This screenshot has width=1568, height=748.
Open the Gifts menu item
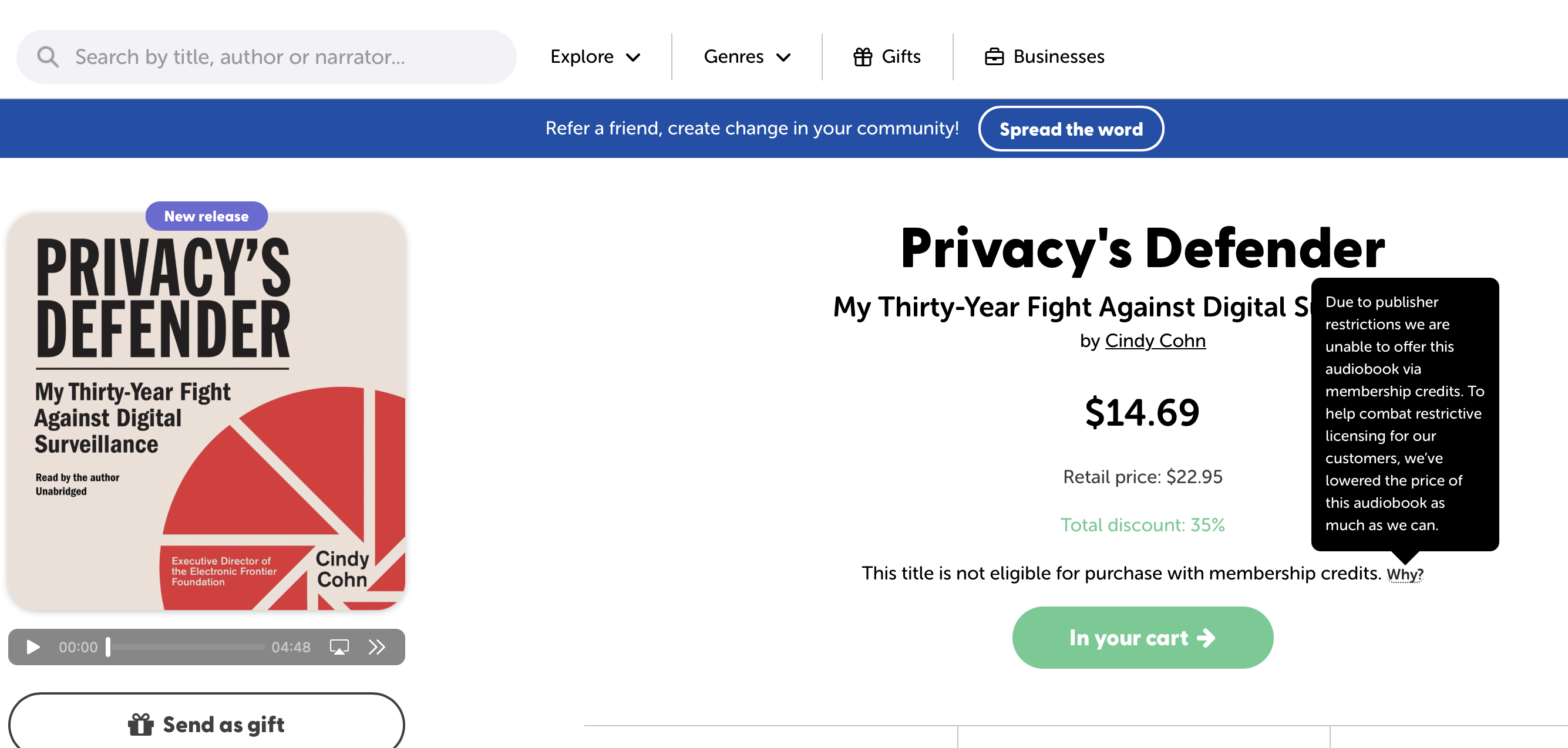click(x=900, y=56)
